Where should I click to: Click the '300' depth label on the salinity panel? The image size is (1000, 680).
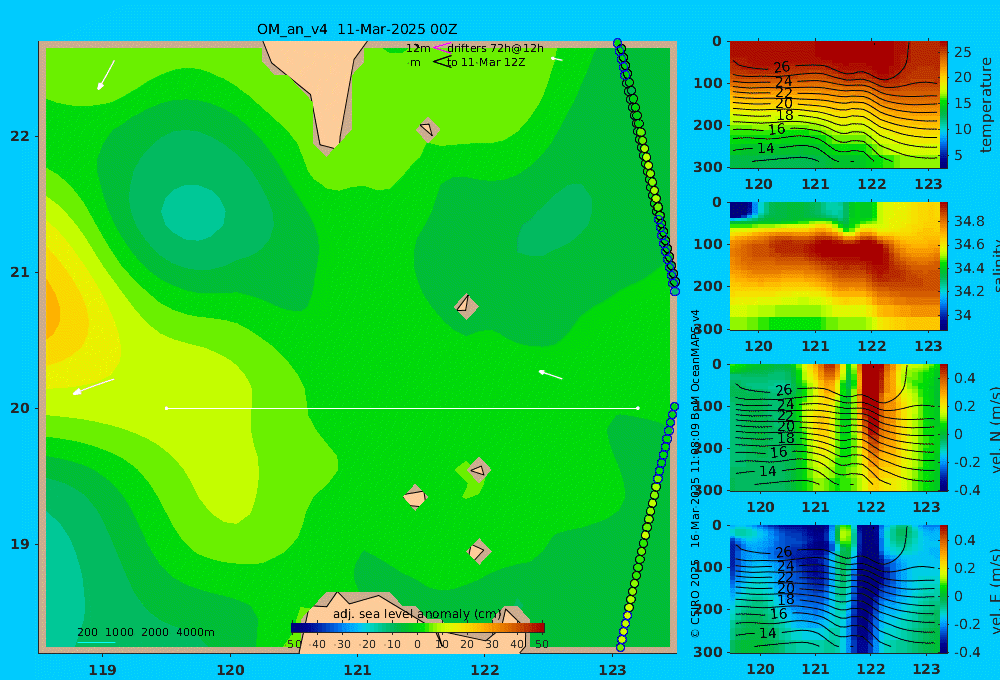click(709, 329)
